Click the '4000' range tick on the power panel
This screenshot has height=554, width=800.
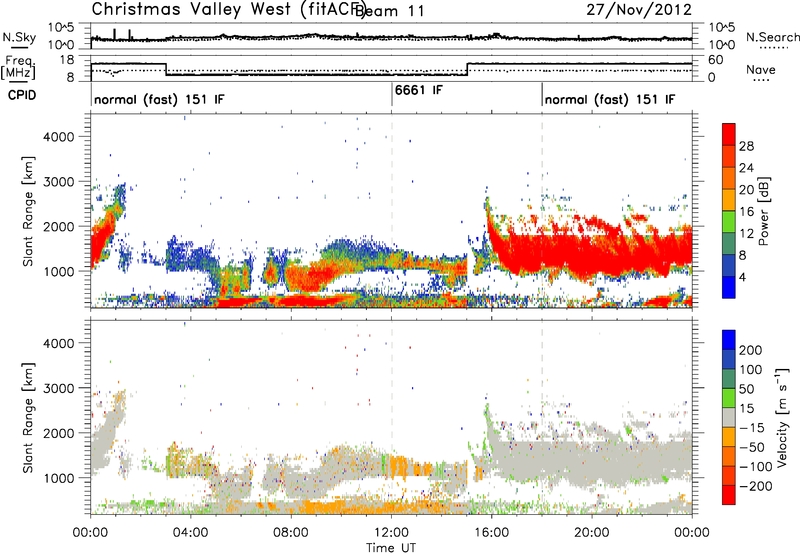(58, 137)
